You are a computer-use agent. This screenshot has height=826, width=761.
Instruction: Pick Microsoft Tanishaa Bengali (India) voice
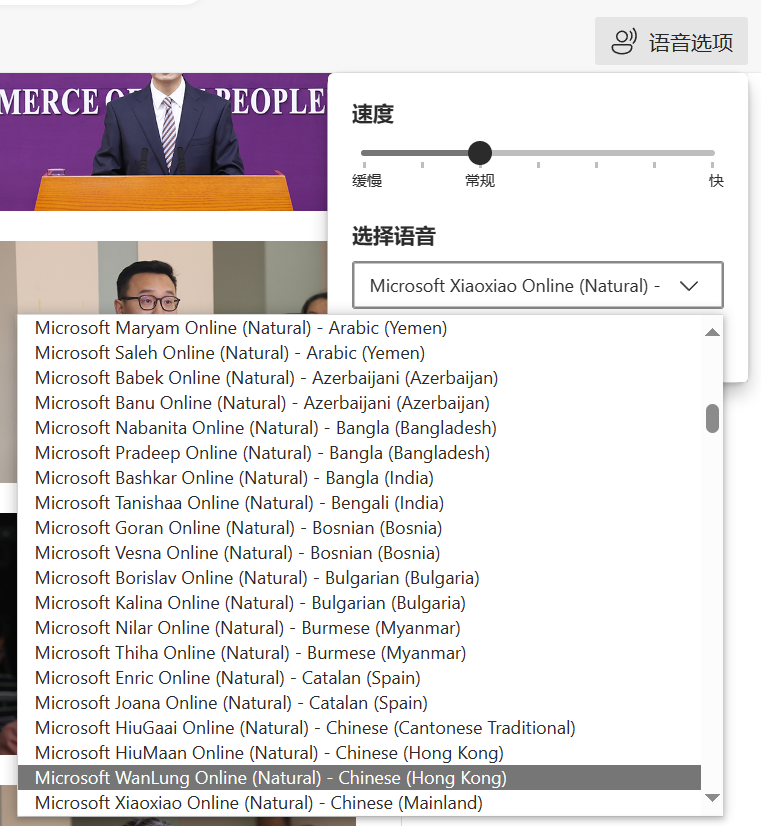pos(359,503)
